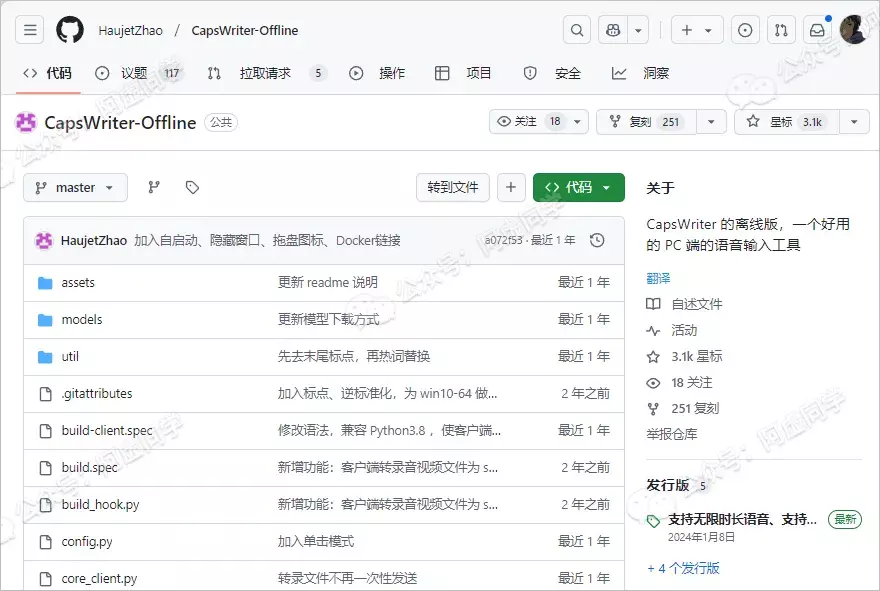Open the issues icon in header
This screenshot has height=591, width=880.
[x=745, y=30]
